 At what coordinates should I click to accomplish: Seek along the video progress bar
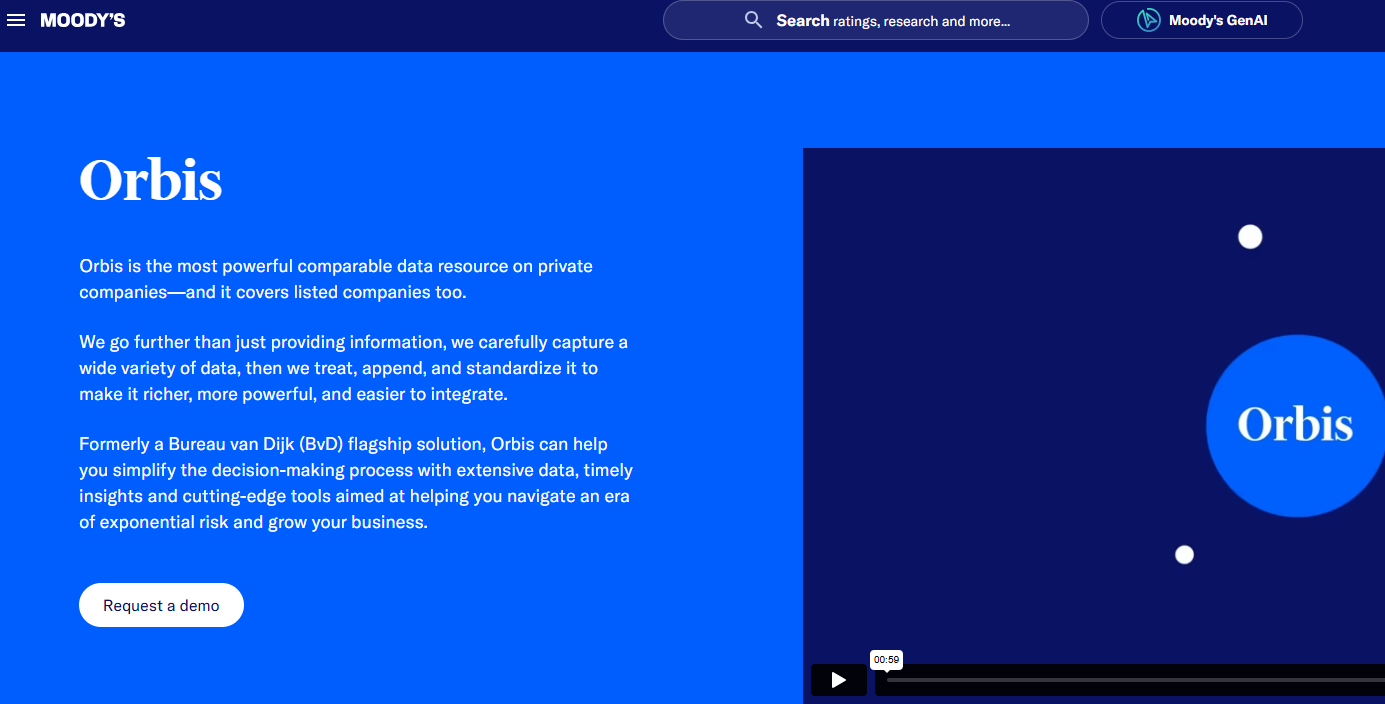click(x=1135, y=680)
